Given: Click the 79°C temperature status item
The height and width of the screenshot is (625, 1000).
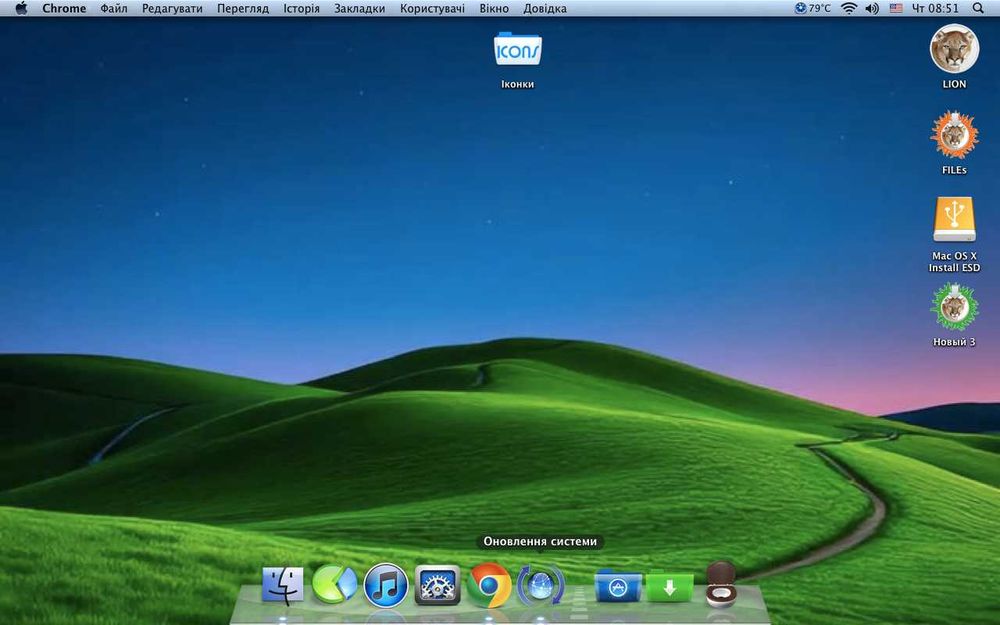Looking at the screenshot, I should pyautogui.click(x=812, y=8).
